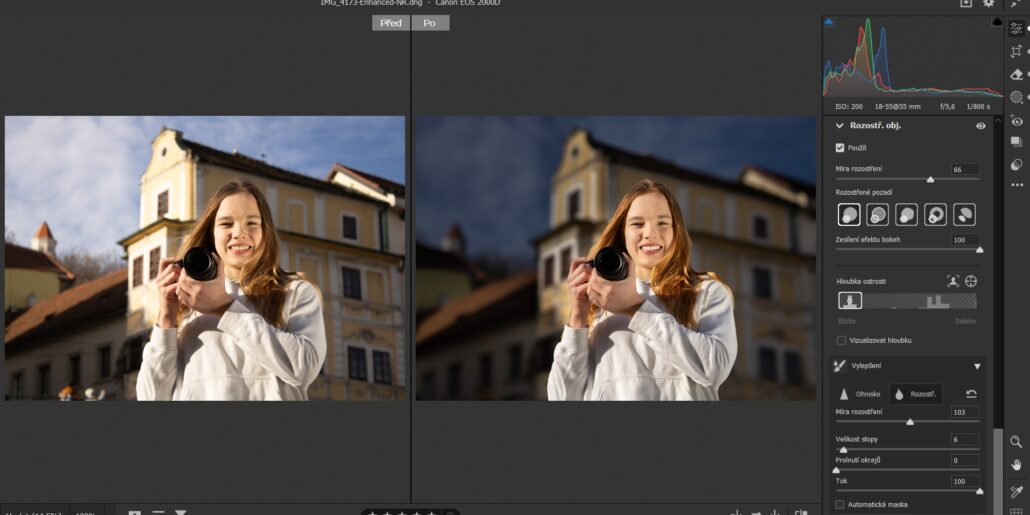This screenshot has height=515, width=1030.
Task: Select the magnifier Zoom tool
Action: (1016, 441)
